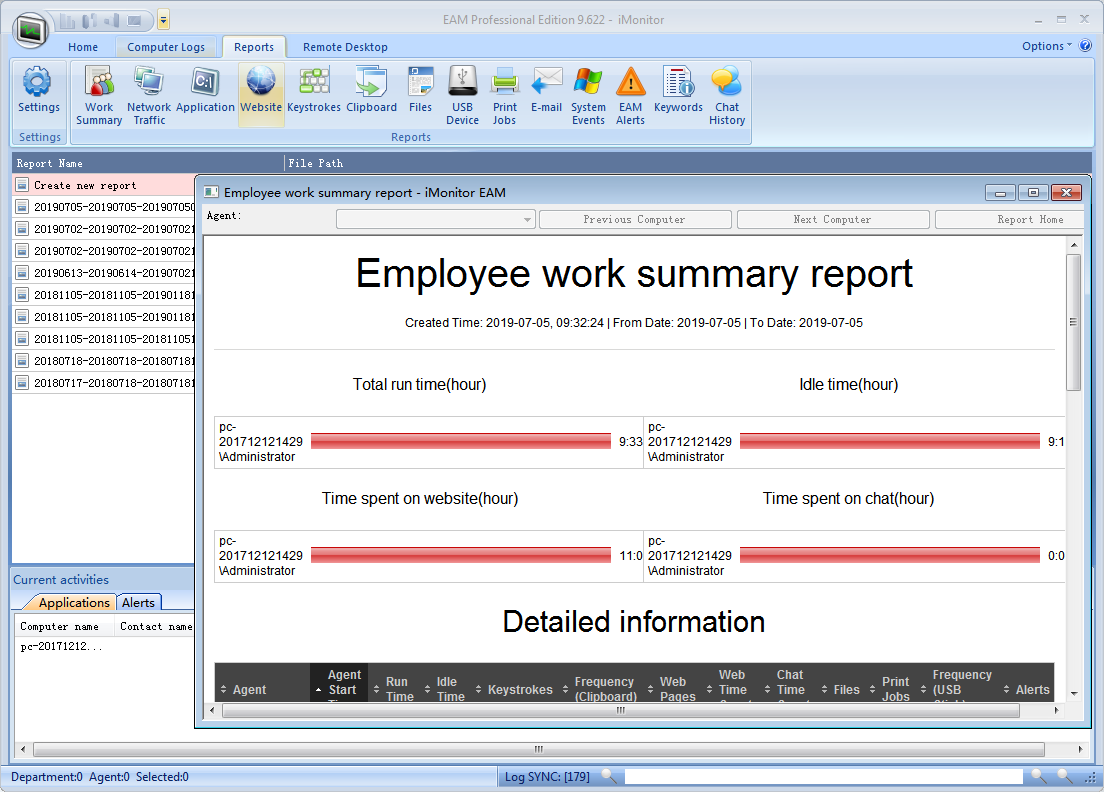Switch to the Alerts tab in Current activities
Image resolution: width=1104 pixels, height=792 pixels.
[x=138, y=603]
